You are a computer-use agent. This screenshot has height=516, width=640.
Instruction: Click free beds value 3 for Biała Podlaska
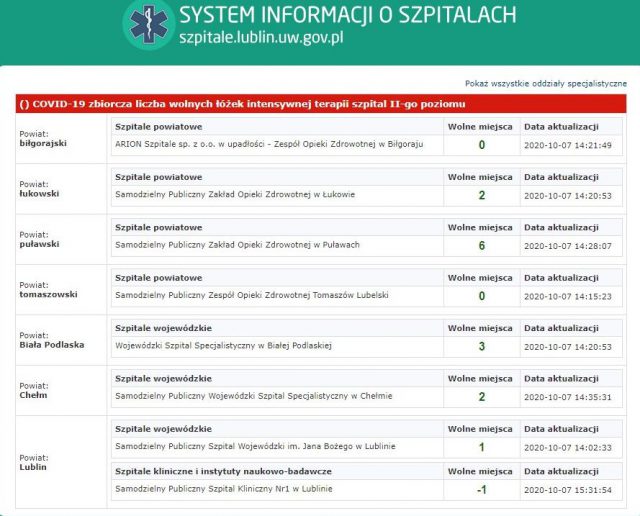coord(482,347)
